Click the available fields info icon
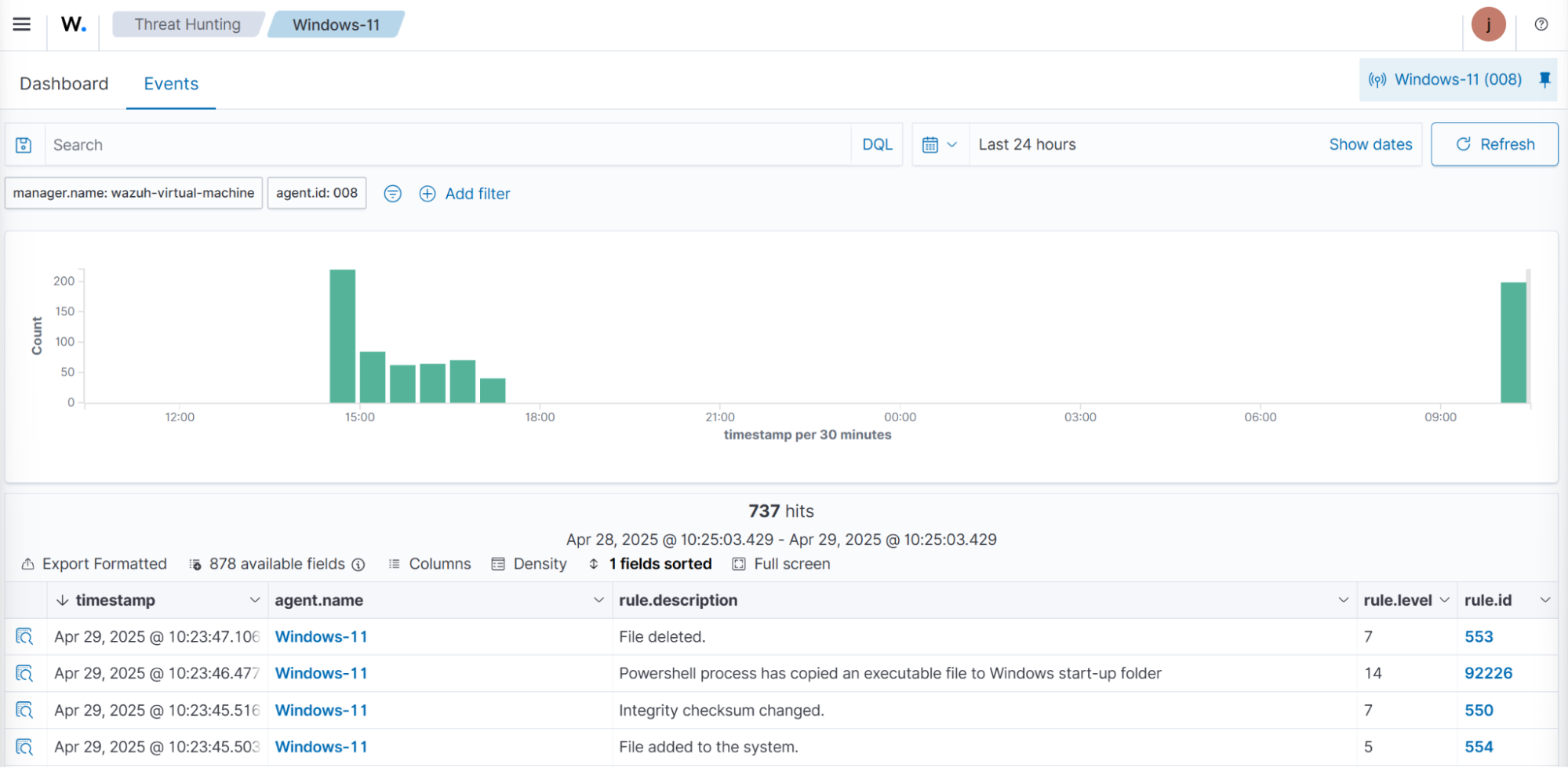This screenshot has height=768, width=1568. pyautogui.click(x=358, y=564)
